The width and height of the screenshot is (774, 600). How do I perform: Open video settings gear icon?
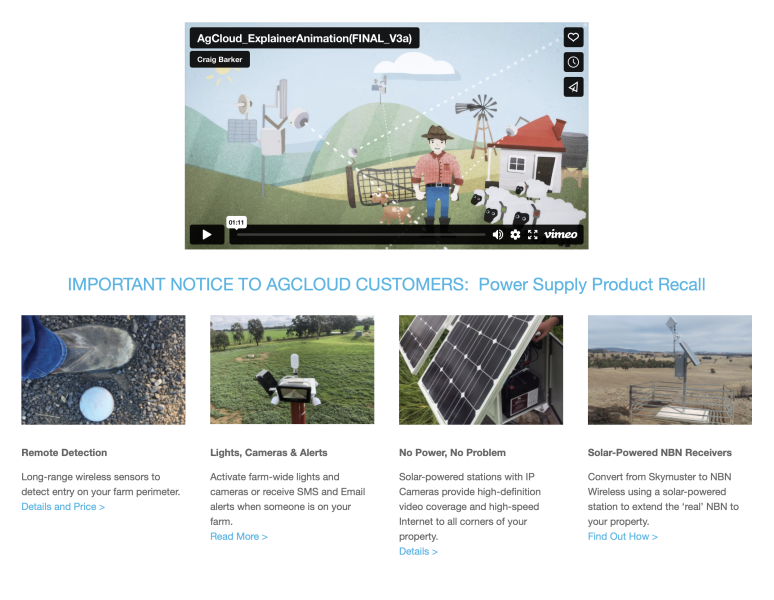click(515, 235)
